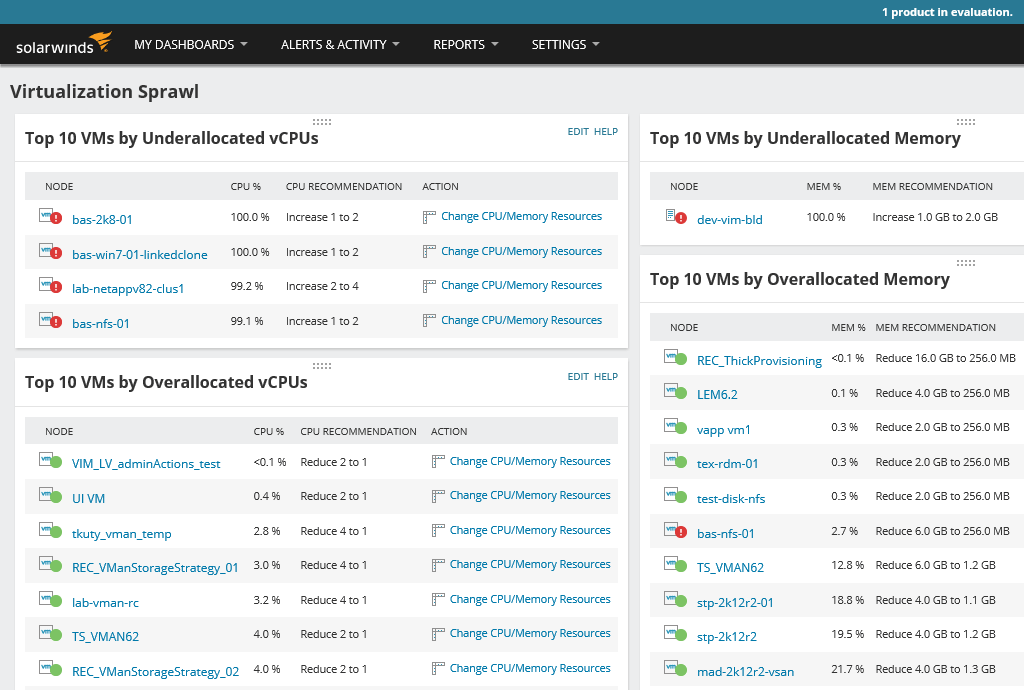Viewport: 1024px width, 690px height.
Task: Click the tkuty_vman_temp VM status icon
Action: tap(50, 531)
